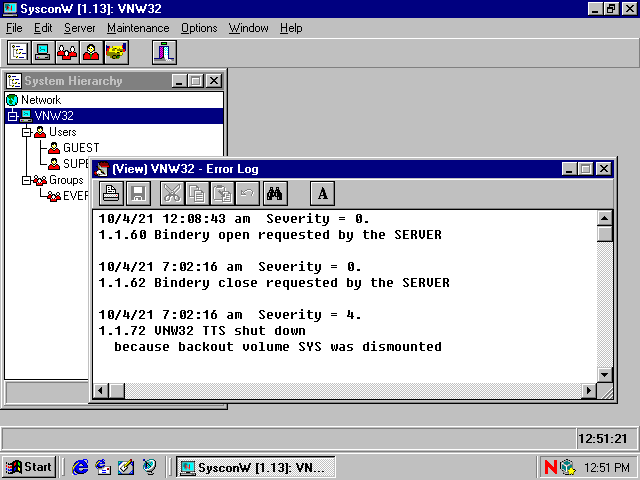Click the VNW32 server icon in tree

[26, 116]
